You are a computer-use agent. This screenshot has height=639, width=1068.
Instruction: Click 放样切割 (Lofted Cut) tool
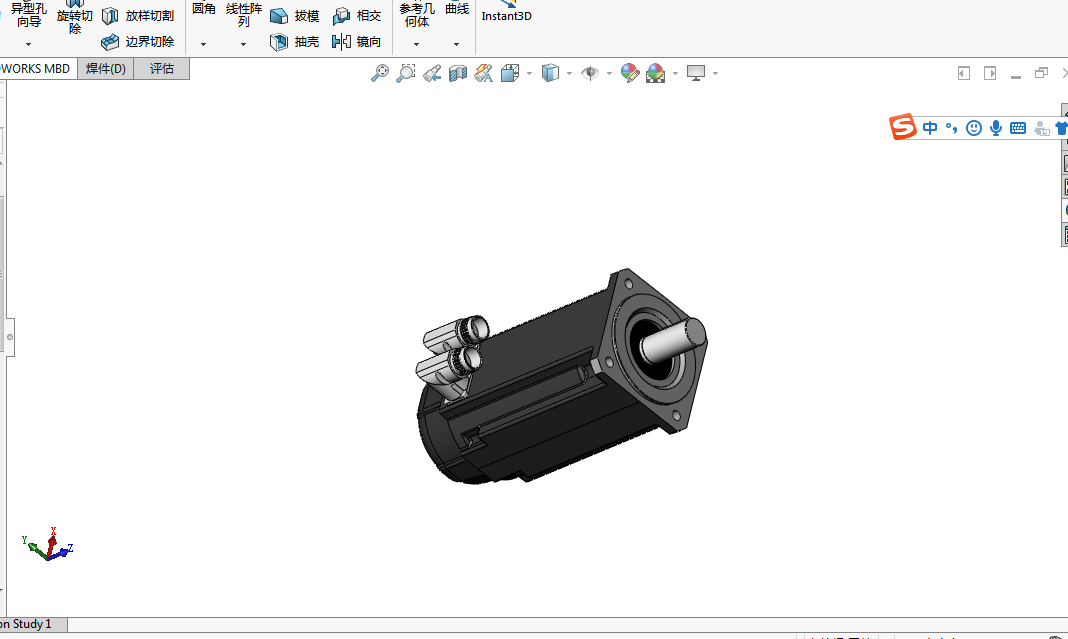click(138, 16)
